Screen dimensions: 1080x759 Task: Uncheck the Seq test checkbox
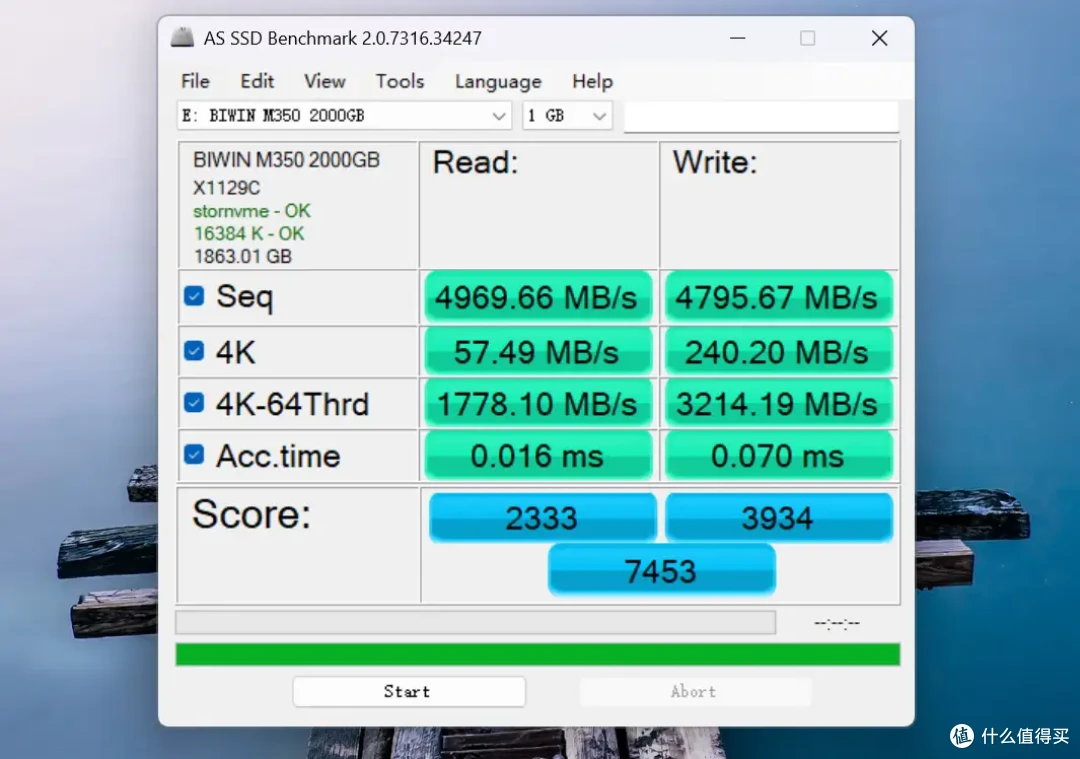click(x=194, y=296)
